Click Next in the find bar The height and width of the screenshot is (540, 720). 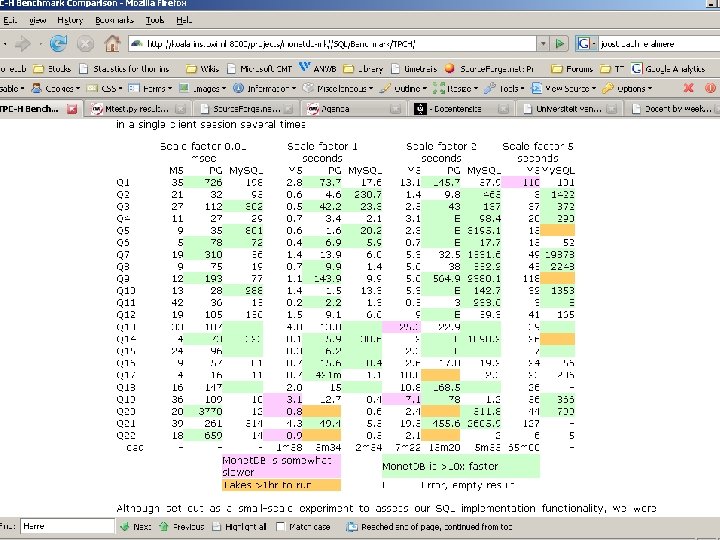pyautogui.click(x=135, y=527)
